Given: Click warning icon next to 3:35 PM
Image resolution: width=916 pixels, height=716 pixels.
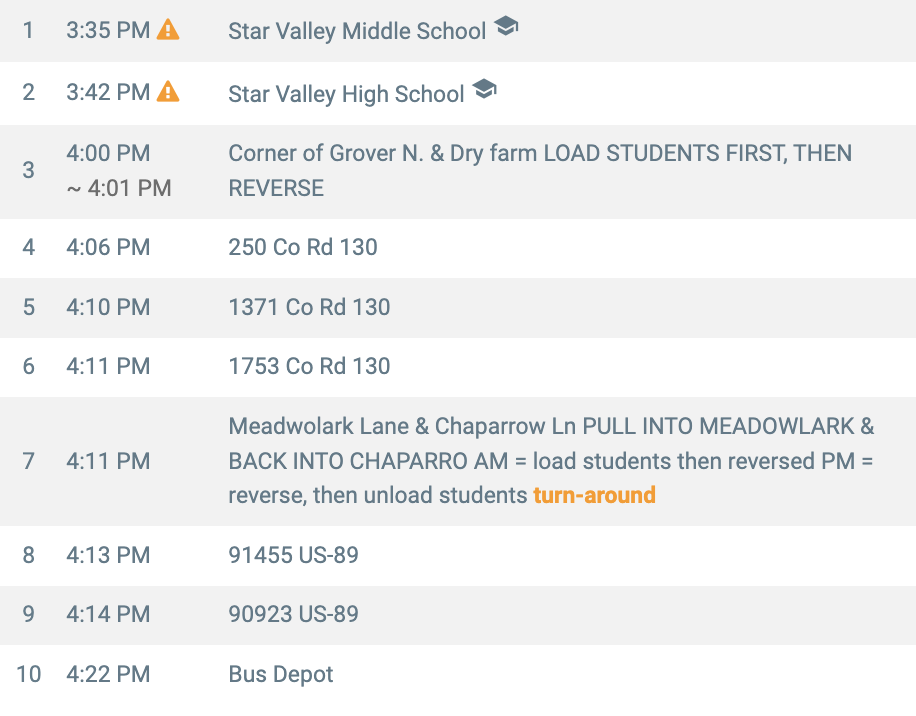Looking at the screenshot, I should [168, 30].
